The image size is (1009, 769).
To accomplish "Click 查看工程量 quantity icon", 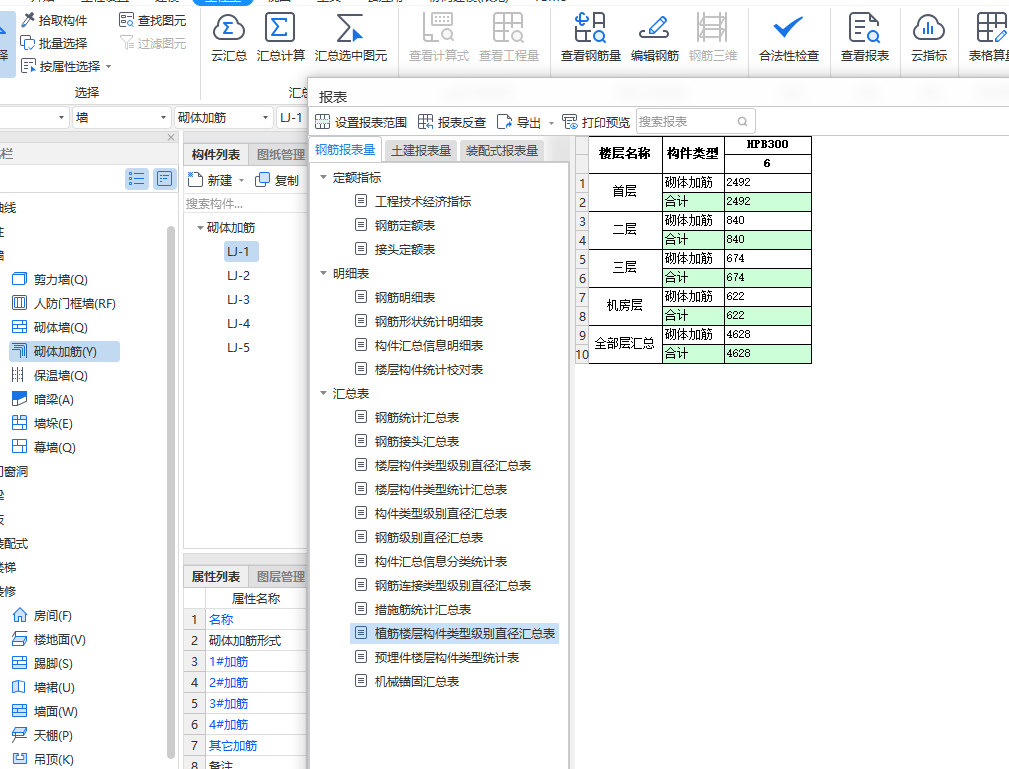I will pos(508,37).
